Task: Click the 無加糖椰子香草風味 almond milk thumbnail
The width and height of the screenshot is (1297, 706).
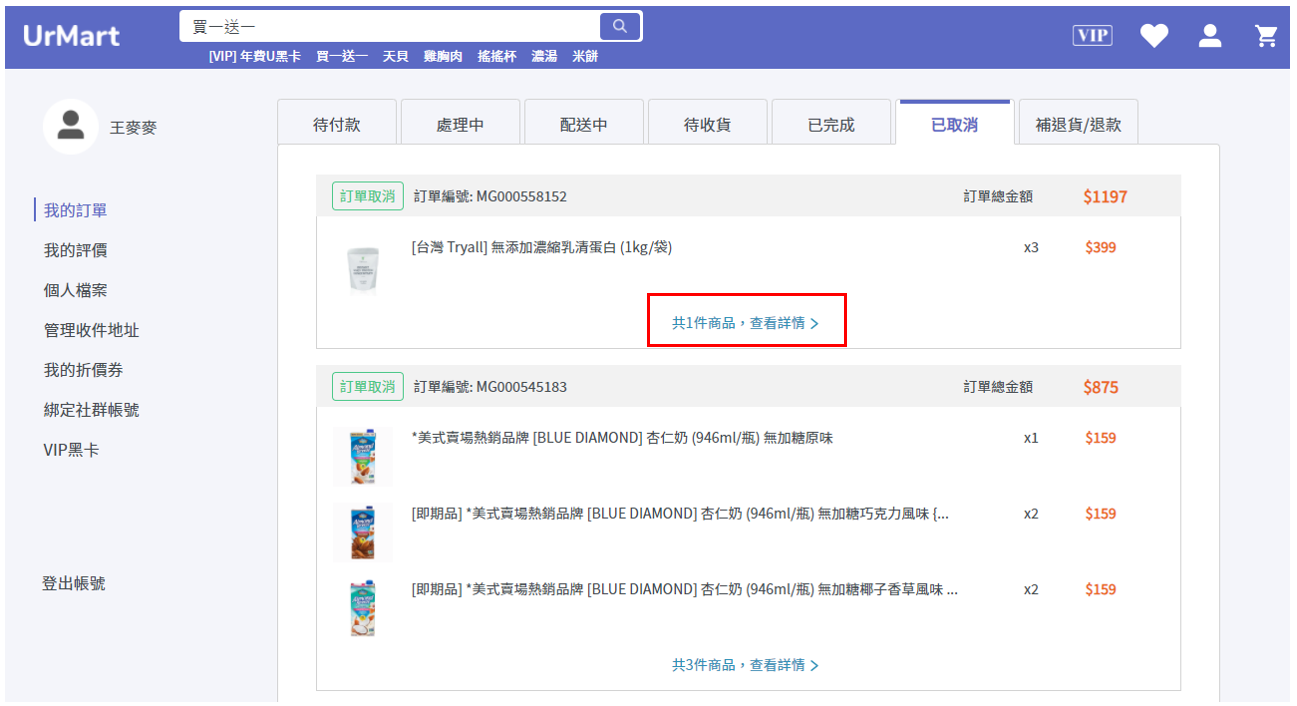Action: (363, 609)
